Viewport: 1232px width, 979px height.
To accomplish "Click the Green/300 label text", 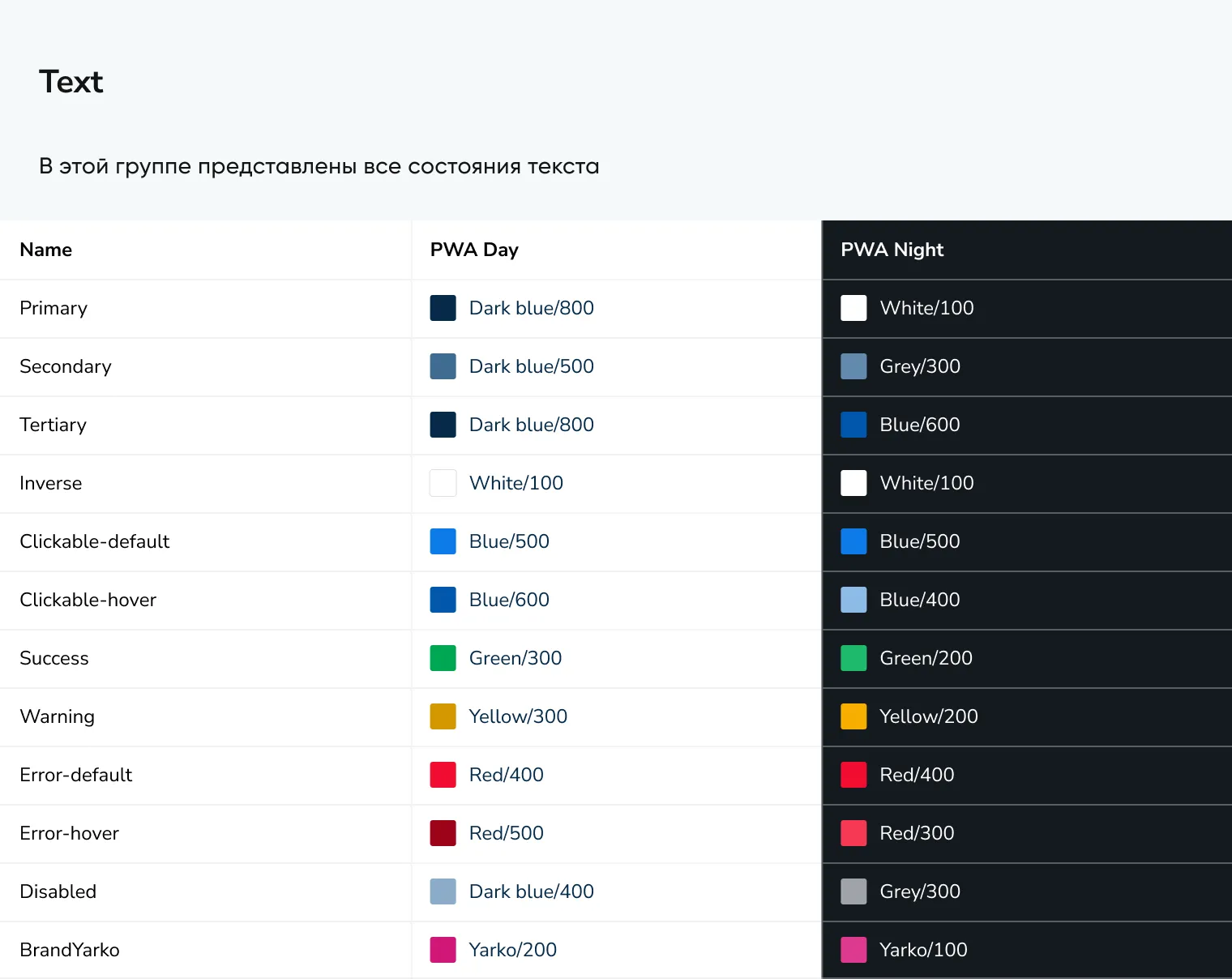I will click(515, 658).
